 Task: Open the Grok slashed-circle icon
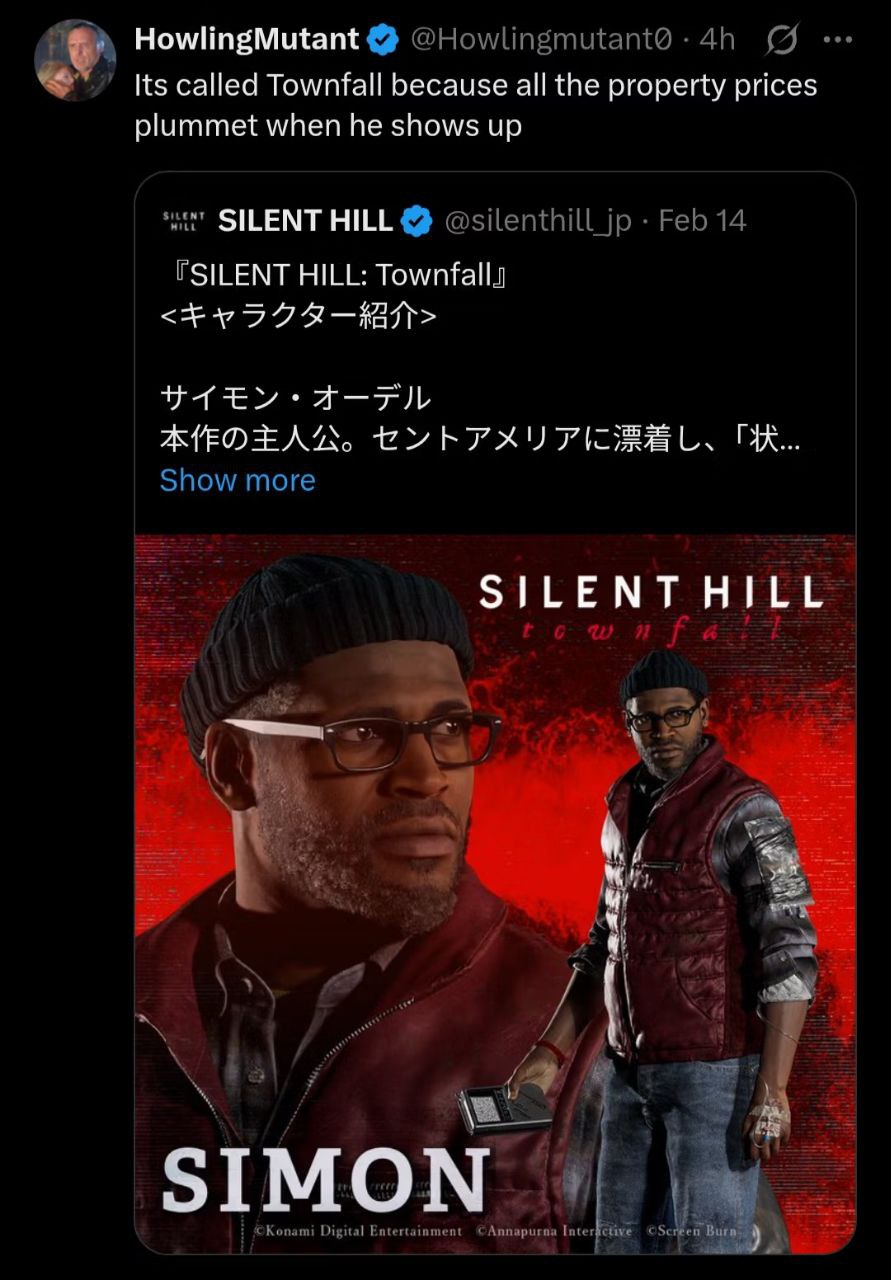tap(781, 40)
